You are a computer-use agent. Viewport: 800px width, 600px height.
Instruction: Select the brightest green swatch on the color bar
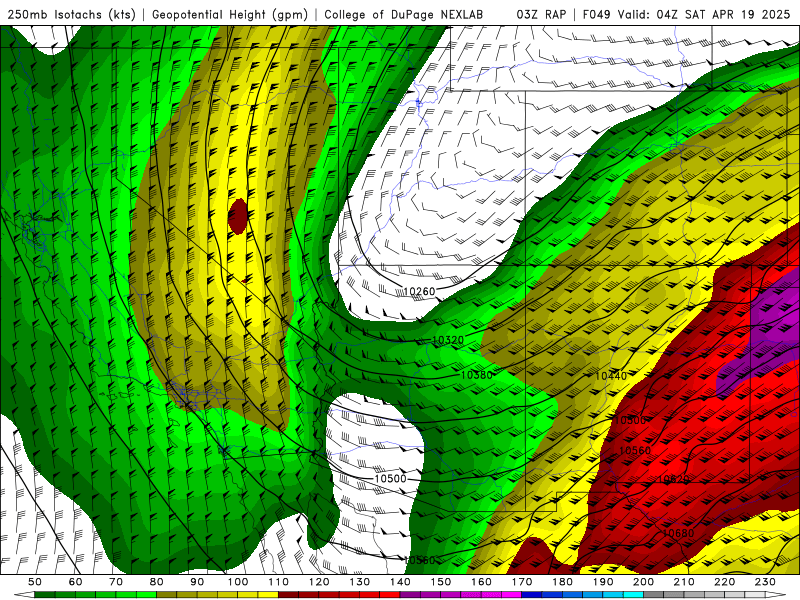pos(146,593)
